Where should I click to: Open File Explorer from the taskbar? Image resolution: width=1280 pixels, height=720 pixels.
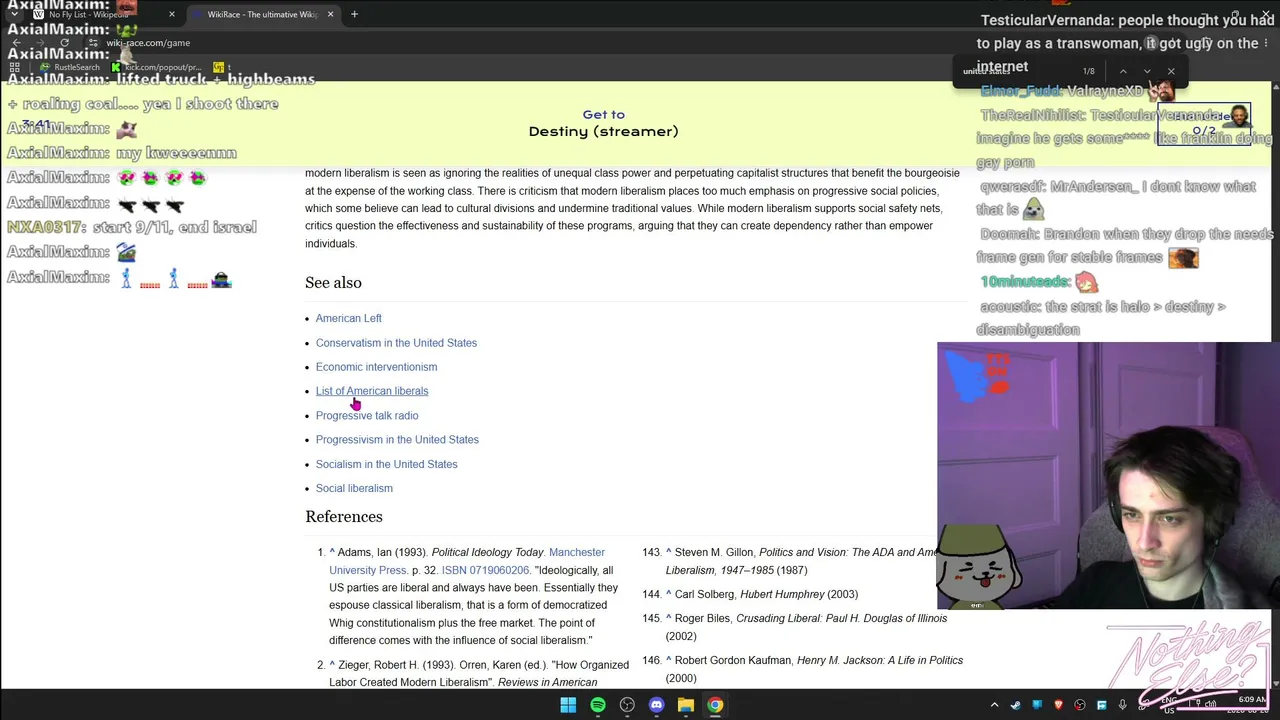coord(686,705)
